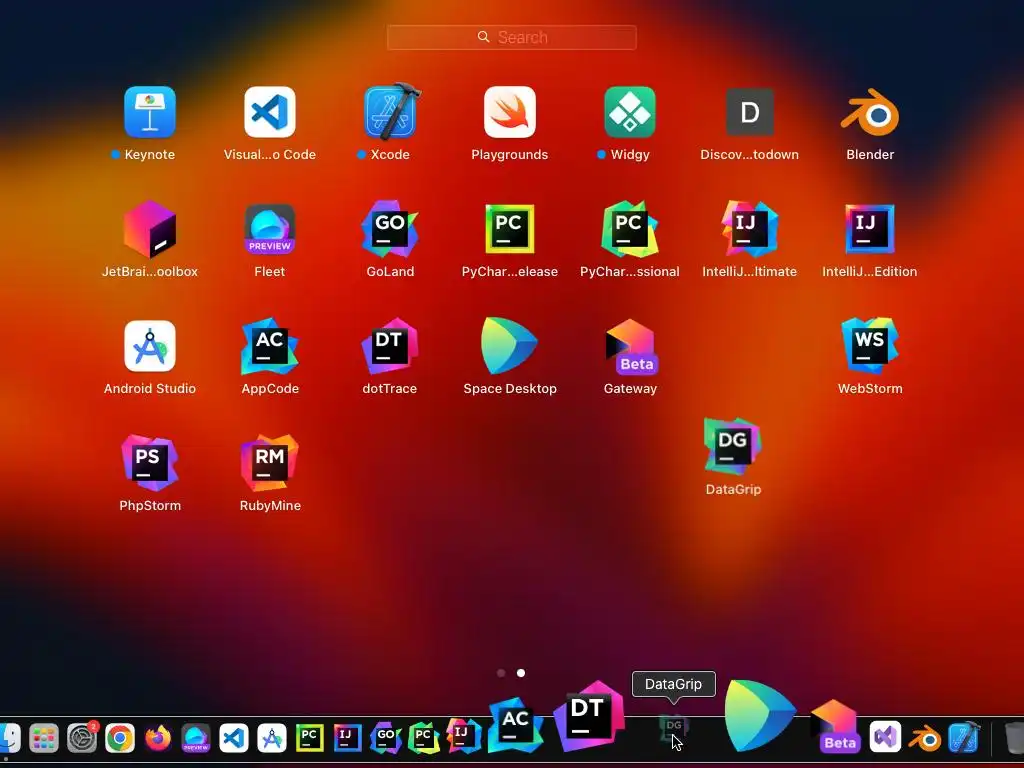Viewport: 1024px width, 768px height.
Task: Switch to first Launchpad page dot
Action: click(x=501, y=673)
